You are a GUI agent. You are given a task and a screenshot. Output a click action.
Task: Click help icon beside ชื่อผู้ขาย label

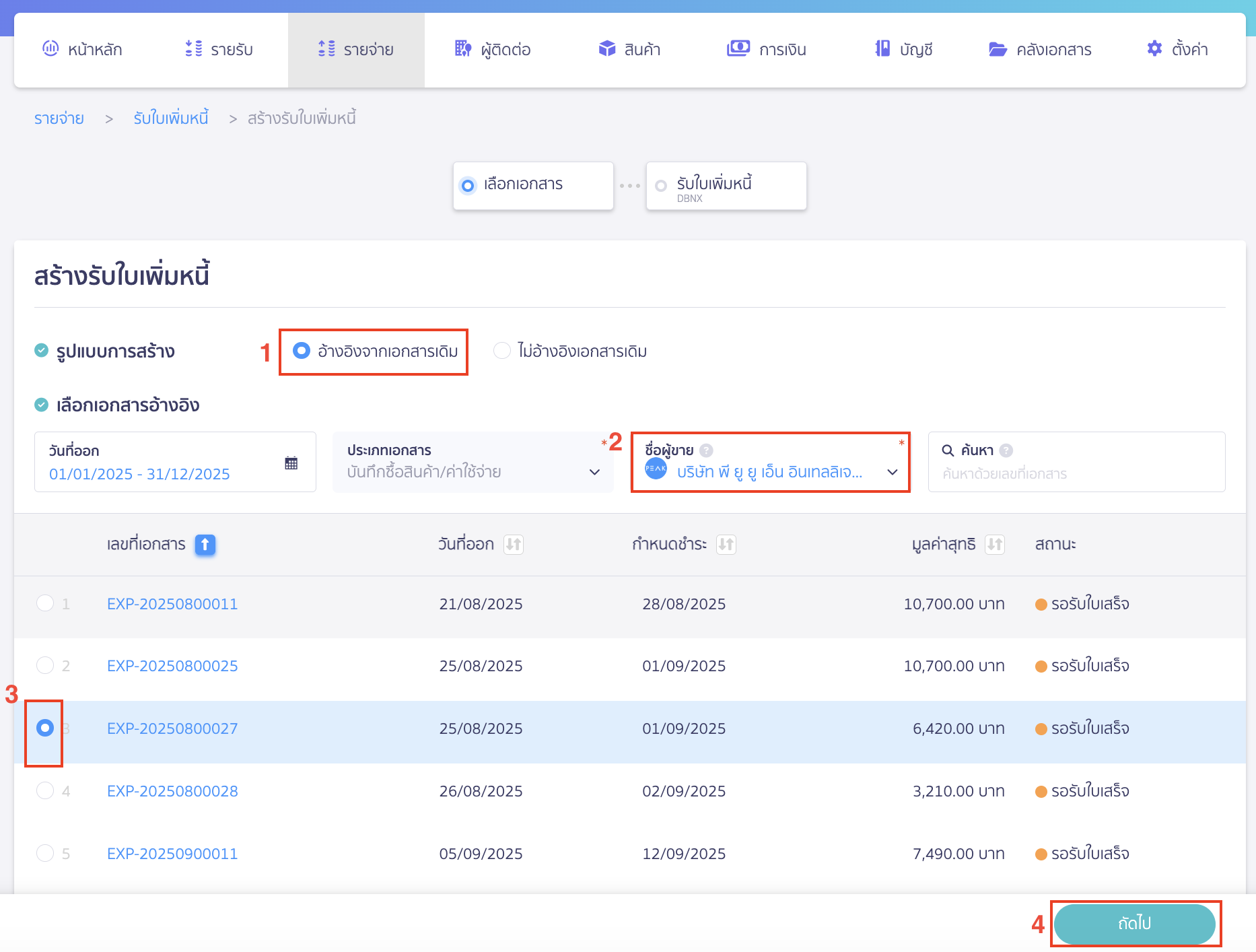coord(706,450)
